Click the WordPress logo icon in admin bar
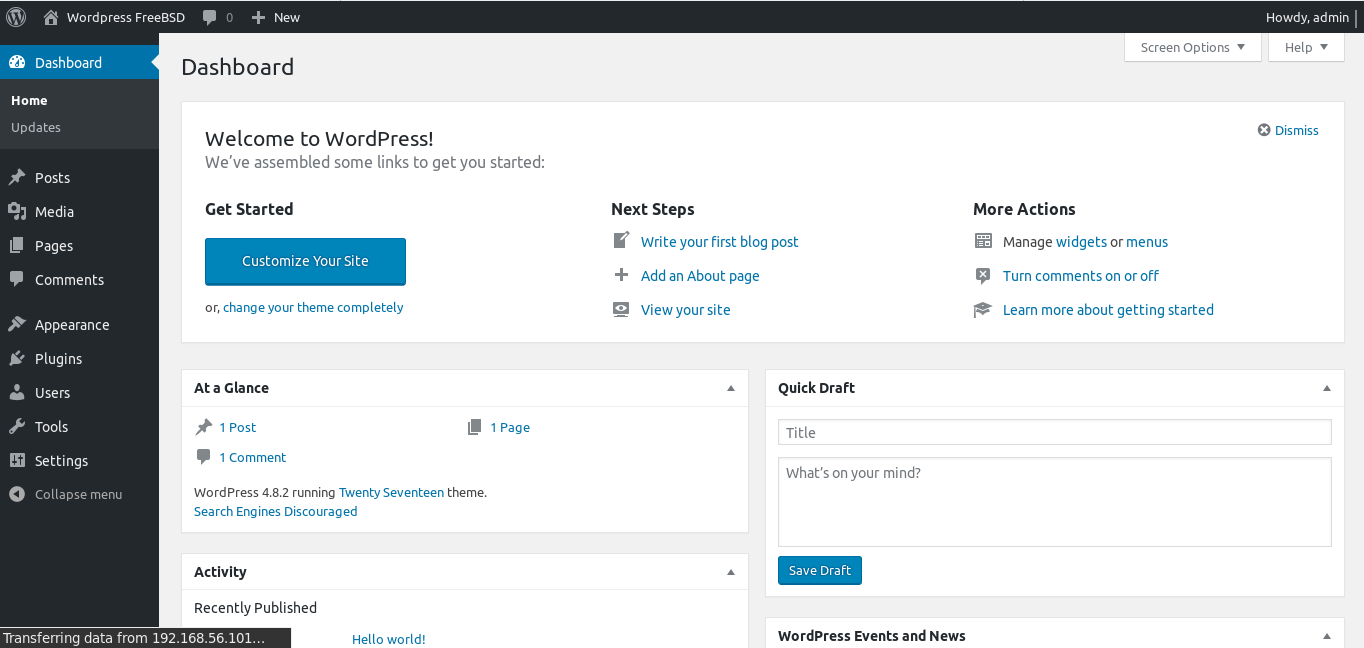The image size is (1364, 648). pyautogui.click(x=16, y=17)
